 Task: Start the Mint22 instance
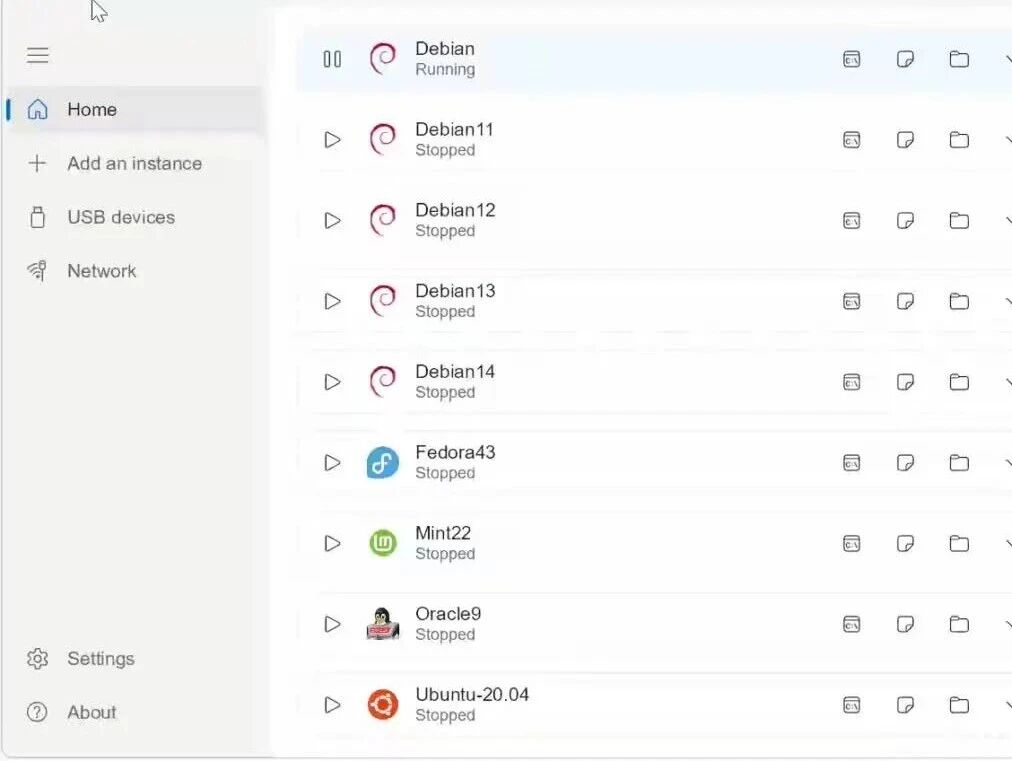pyautogui.click(x=332, y=543)
